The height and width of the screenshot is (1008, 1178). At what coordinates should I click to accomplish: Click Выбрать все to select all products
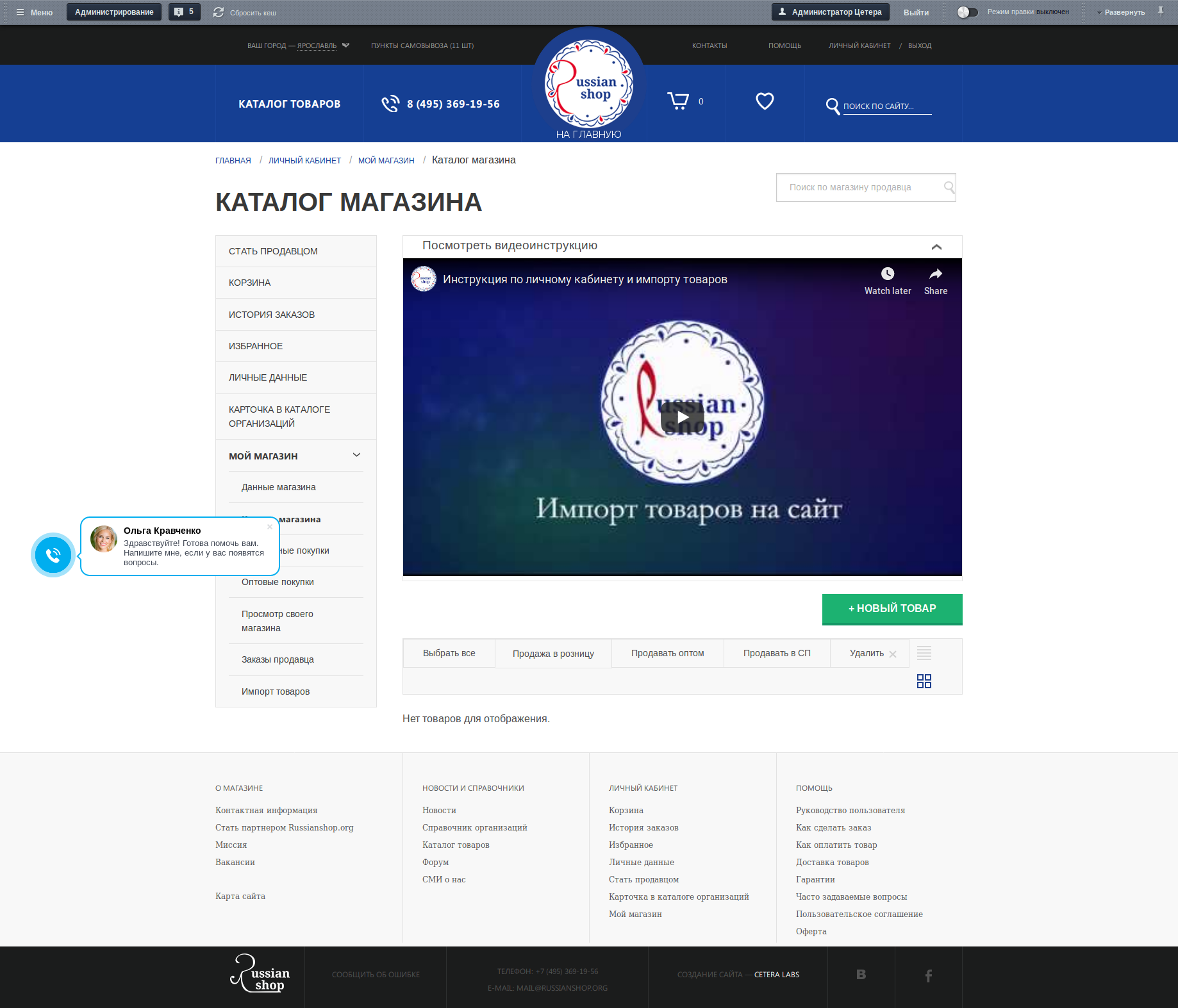(449, 652)
